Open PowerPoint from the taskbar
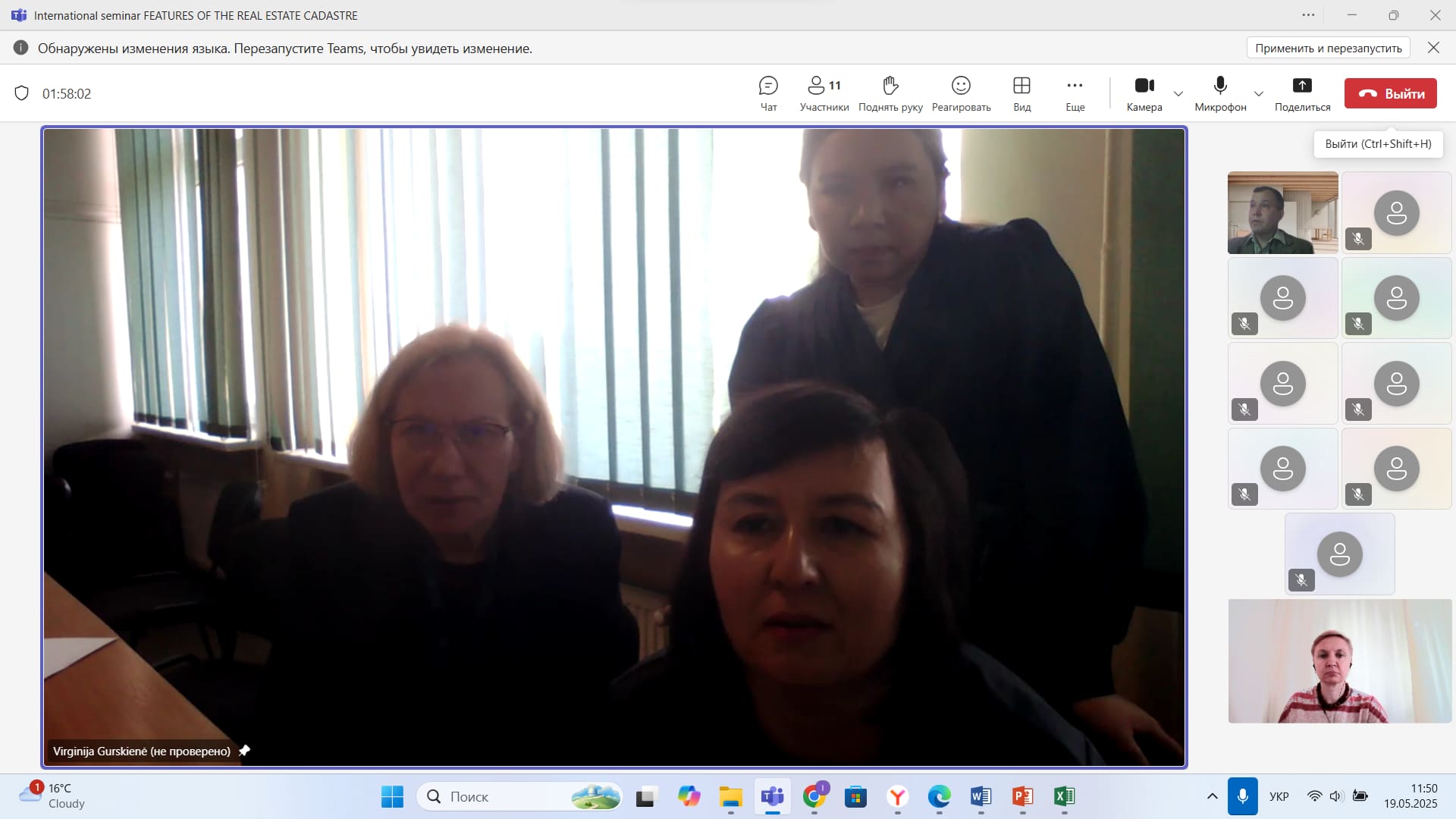The height and width of the screenshot is (819, 1456). point(1022,796)
